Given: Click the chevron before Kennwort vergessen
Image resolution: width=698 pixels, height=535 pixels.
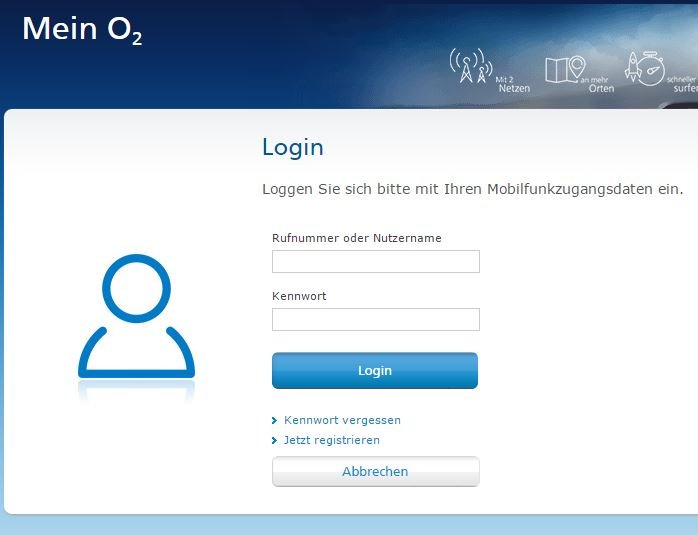Looking at the screenshot, I should click(x=275, y=420).
